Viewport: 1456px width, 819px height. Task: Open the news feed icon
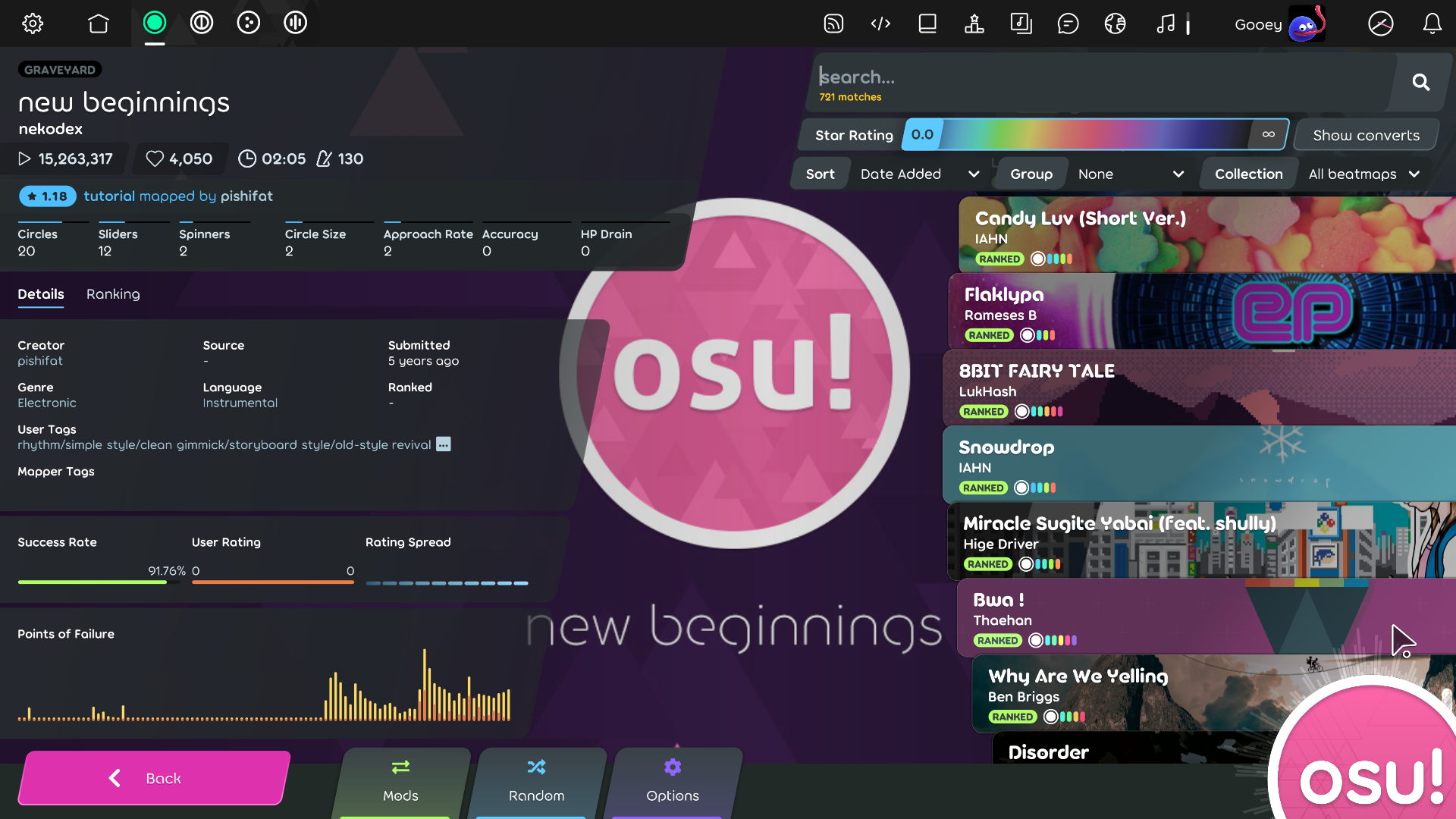[x=833, y=24]
